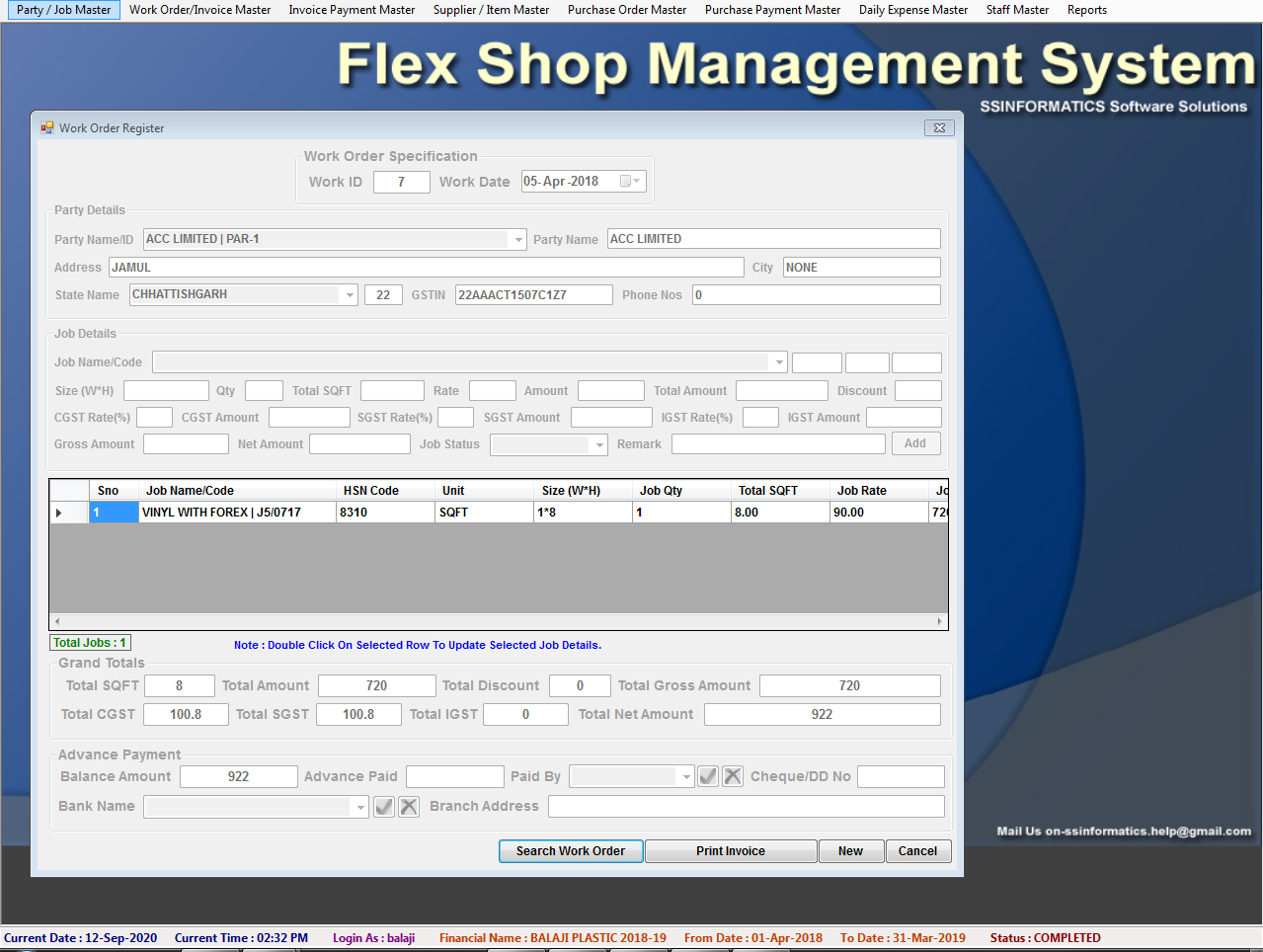Click the checkmark icon next to Paid By
Image resolution: width=1263 pixels, height=952 pixels.
click(708, 776)
